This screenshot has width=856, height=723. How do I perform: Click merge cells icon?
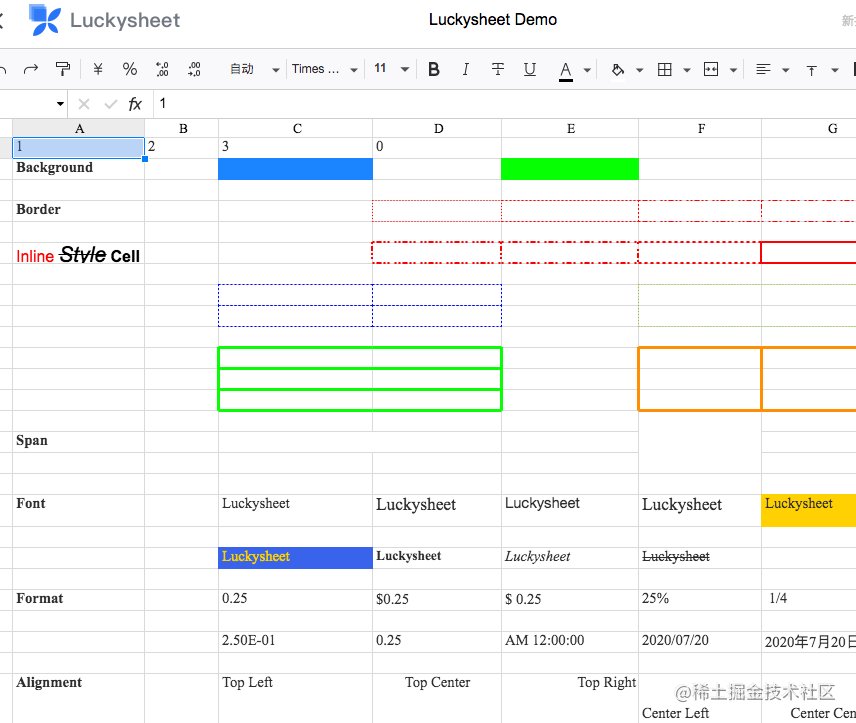[711, 69]
